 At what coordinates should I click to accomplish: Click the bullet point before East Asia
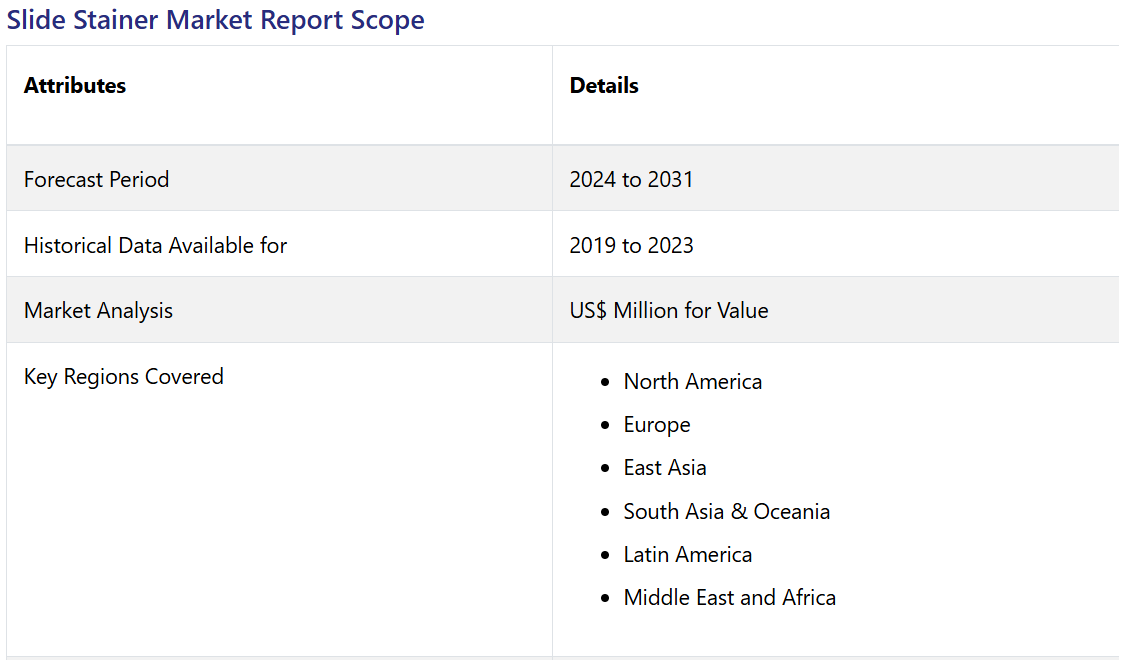[605, 469]
